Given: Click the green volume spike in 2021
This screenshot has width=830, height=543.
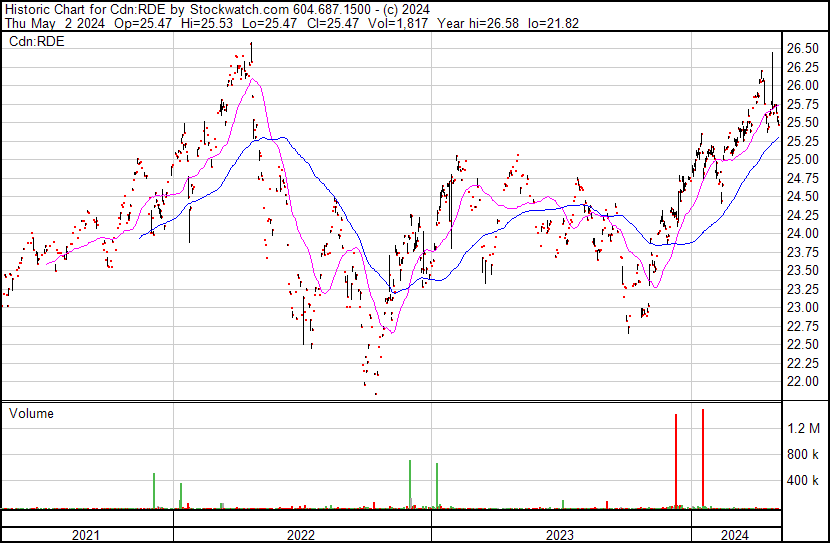Looking at the screenshot, I should (154, 491).
